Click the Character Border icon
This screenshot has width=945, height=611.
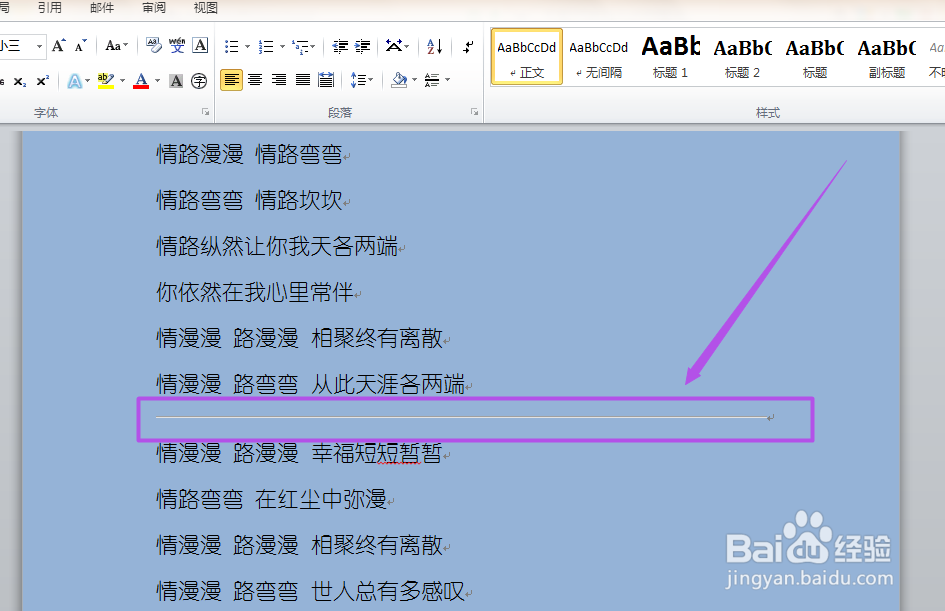201,45
